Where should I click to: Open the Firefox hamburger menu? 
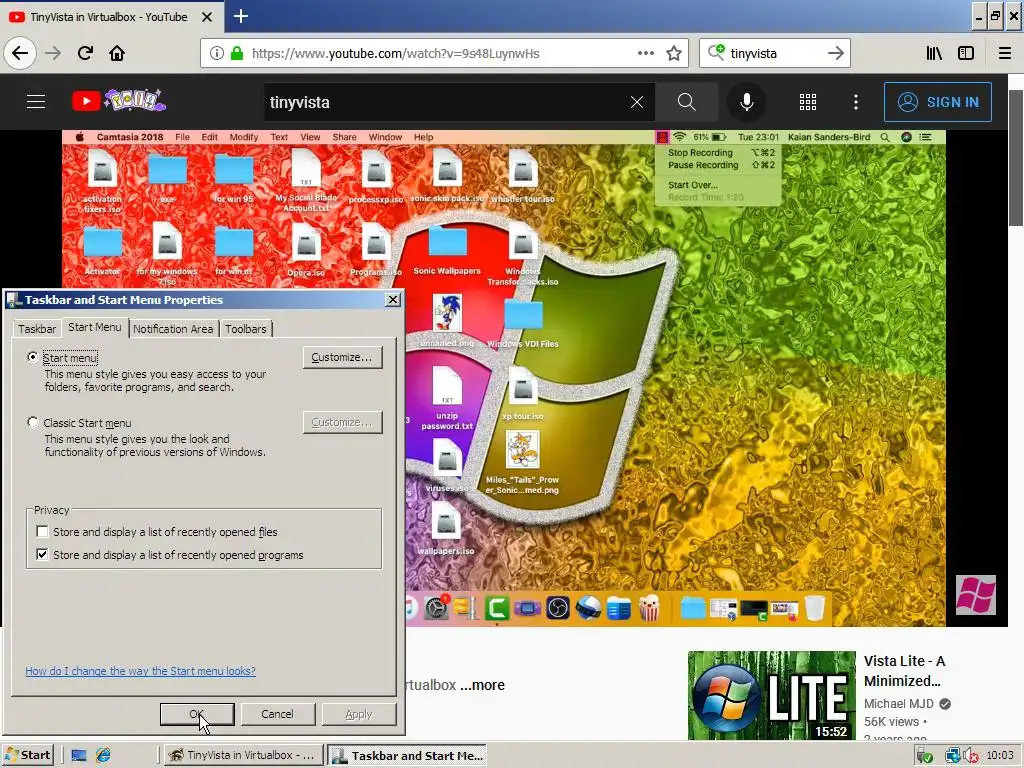pyautogui.click(x=1005, y=53)
